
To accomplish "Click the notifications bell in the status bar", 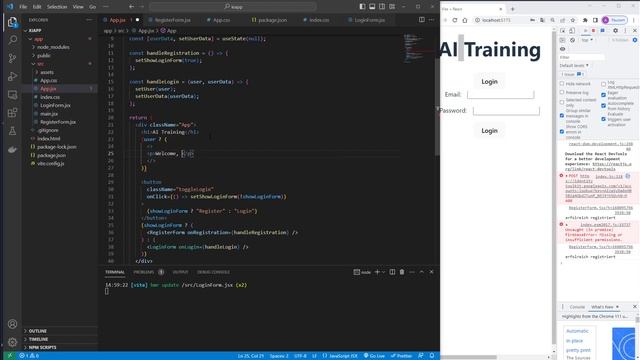I will tap(431, 356).
